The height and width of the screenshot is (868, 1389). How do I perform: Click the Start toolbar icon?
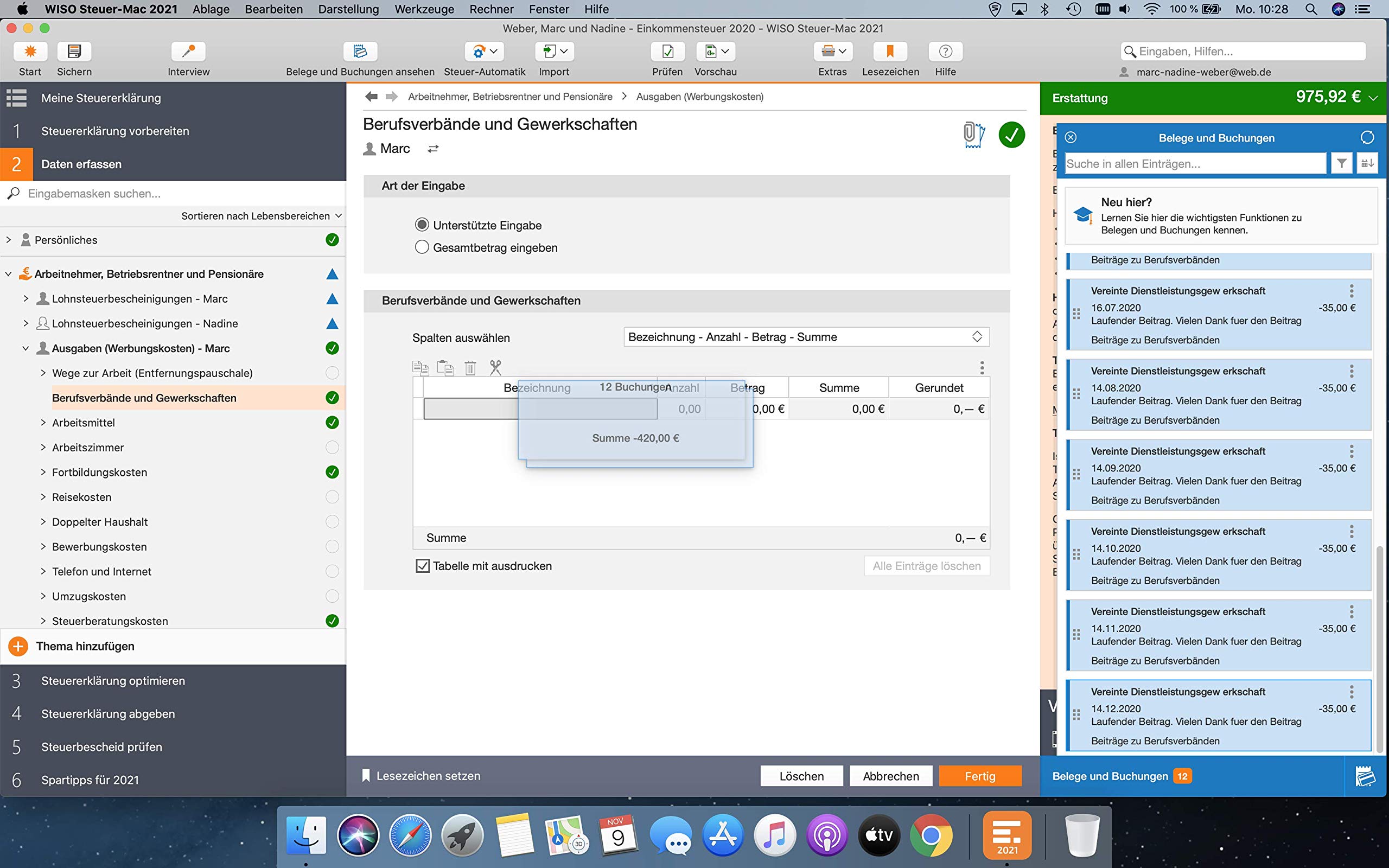(30, 52)
